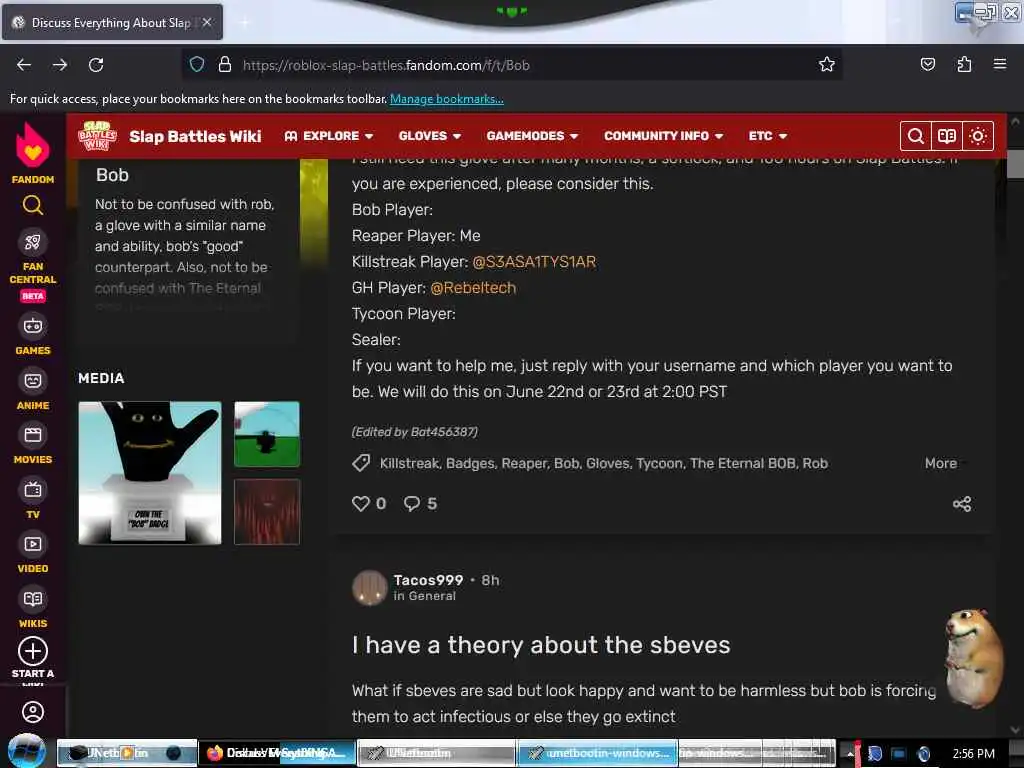Expand the Gamemodes menu
This screenshot has width=1024, height=768.
[532, 136]
